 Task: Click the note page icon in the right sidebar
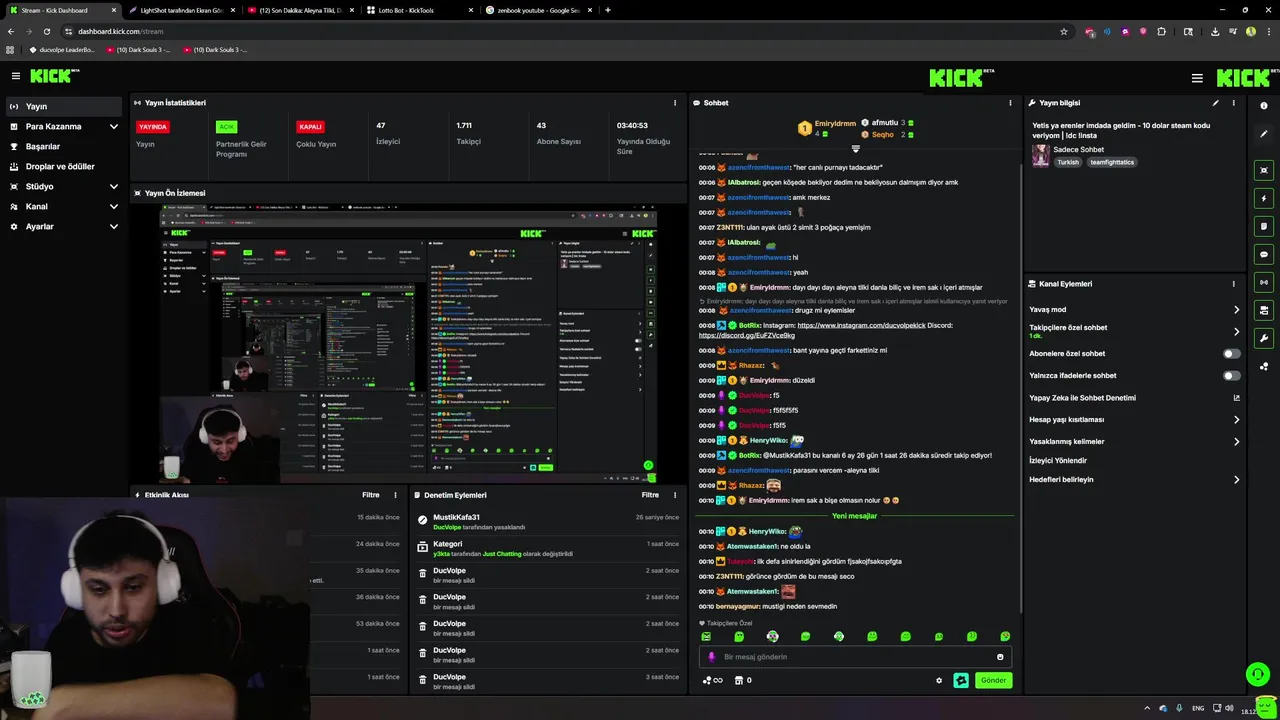coord(1264,226)
